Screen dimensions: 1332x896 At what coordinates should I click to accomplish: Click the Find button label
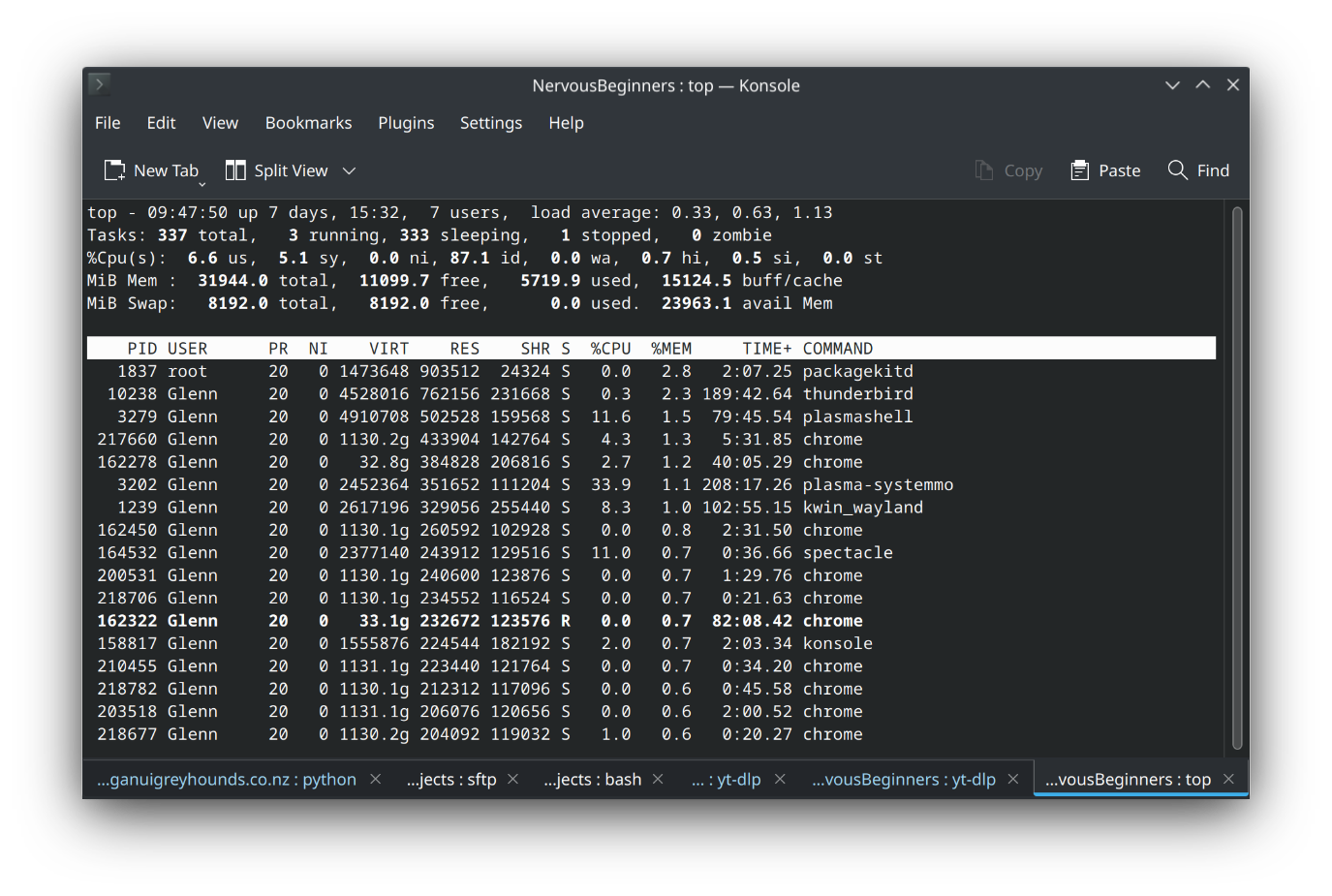pos(1213,170)
